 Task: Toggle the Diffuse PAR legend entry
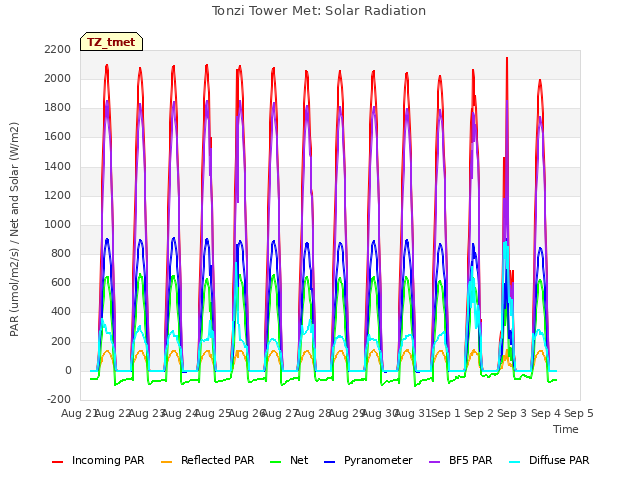pyautogui.click(x=549, y=460)
